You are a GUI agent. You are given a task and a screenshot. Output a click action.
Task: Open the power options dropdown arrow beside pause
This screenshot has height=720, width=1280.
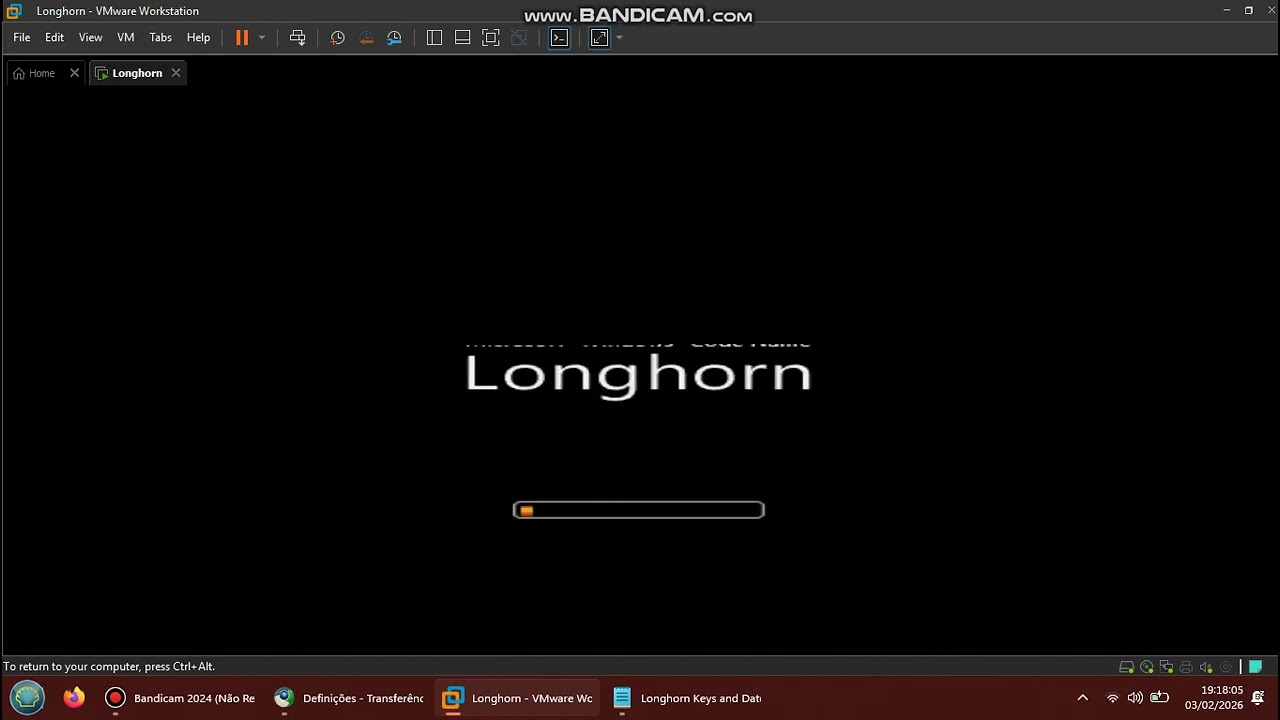tap(262, 37)
